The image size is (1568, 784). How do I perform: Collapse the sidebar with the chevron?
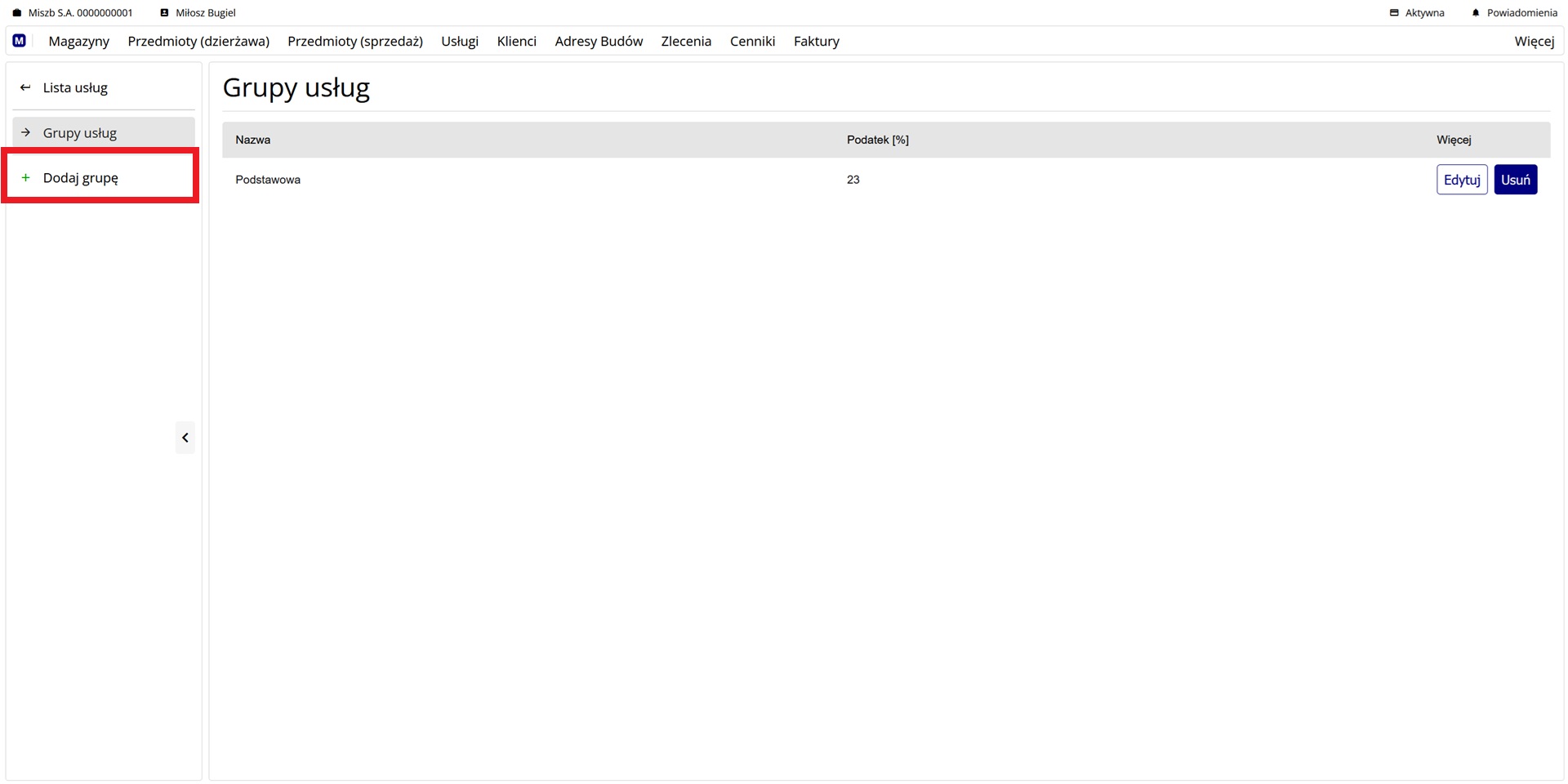tap(185, 438)
